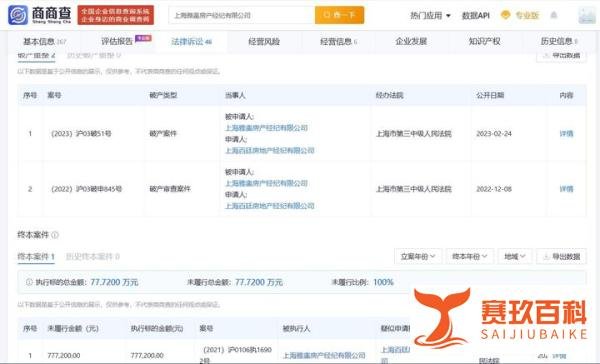This screenshot has width=600, height=364.
Task: Expand the 地域 filter dropdown
Action: point(515,256)
